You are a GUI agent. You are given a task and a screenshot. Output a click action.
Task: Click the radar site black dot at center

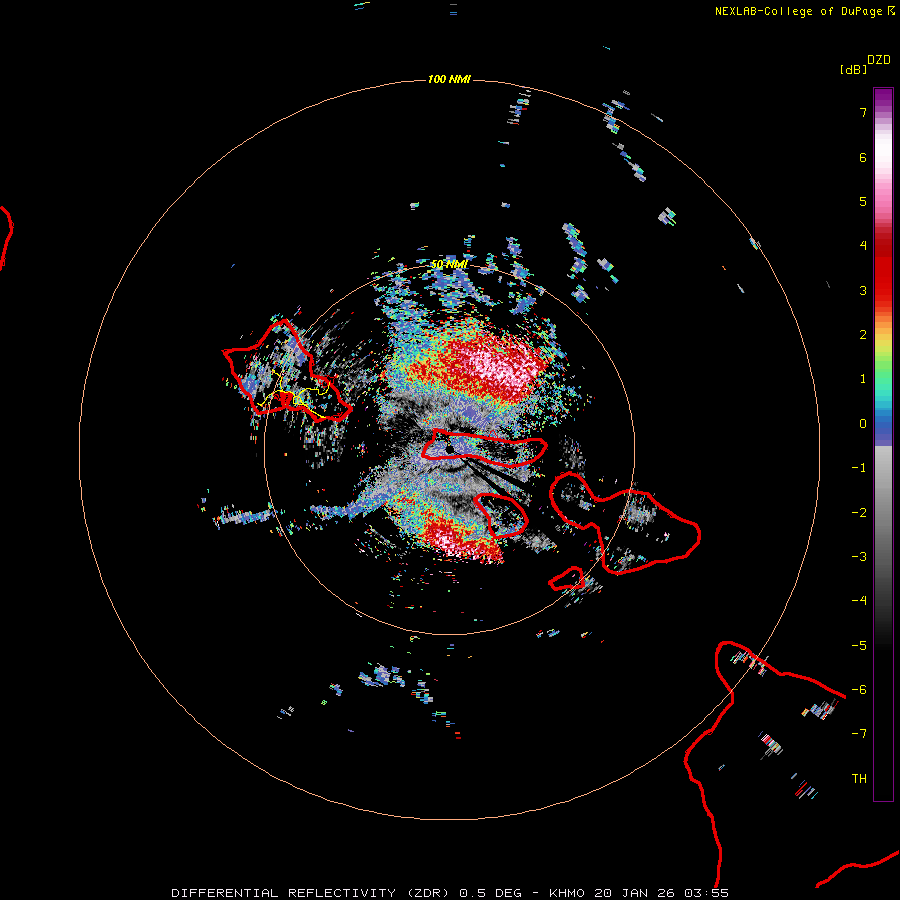pos(449,449)
